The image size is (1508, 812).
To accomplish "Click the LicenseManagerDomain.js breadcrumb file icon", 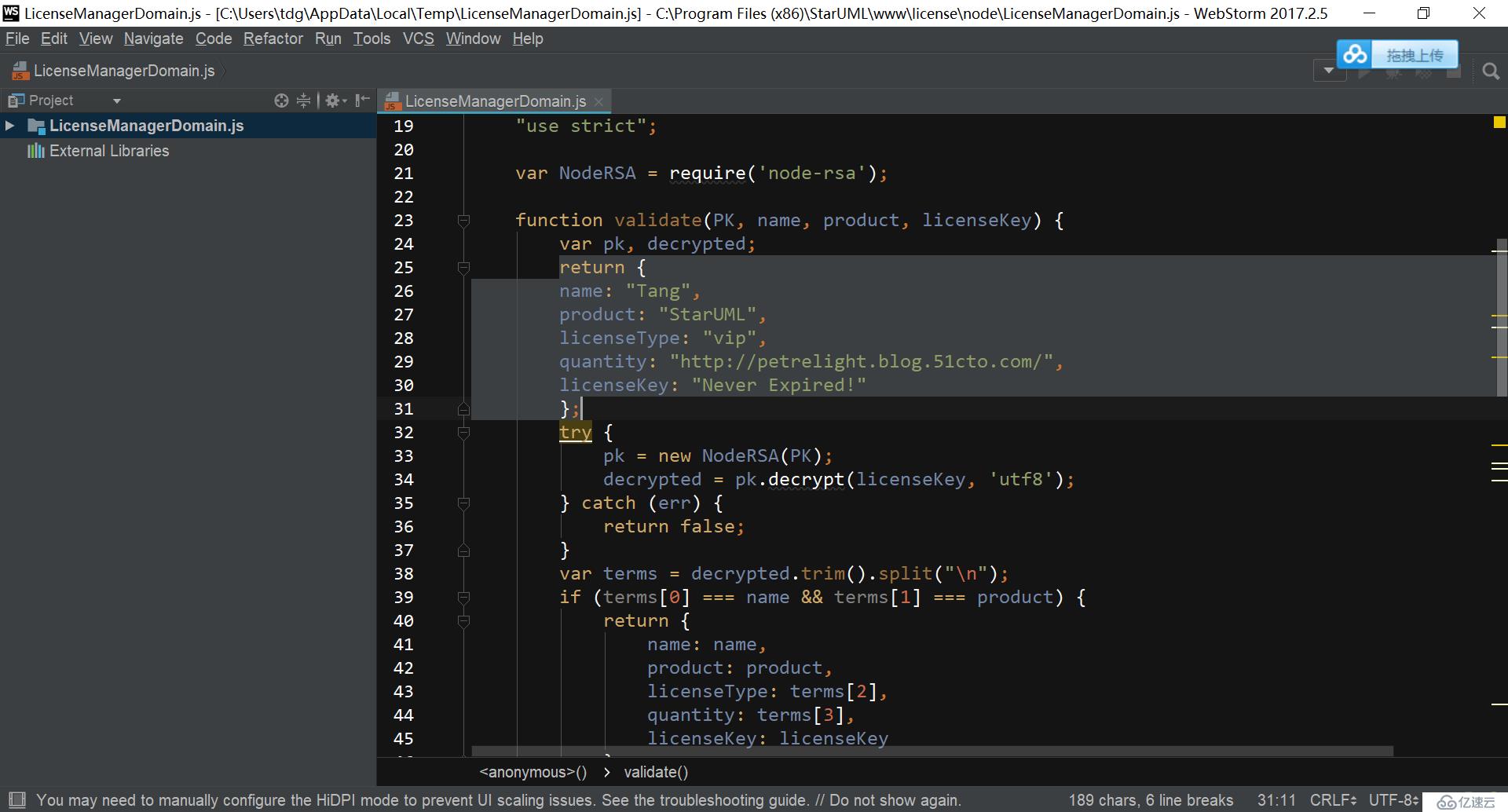I will 20,71.
